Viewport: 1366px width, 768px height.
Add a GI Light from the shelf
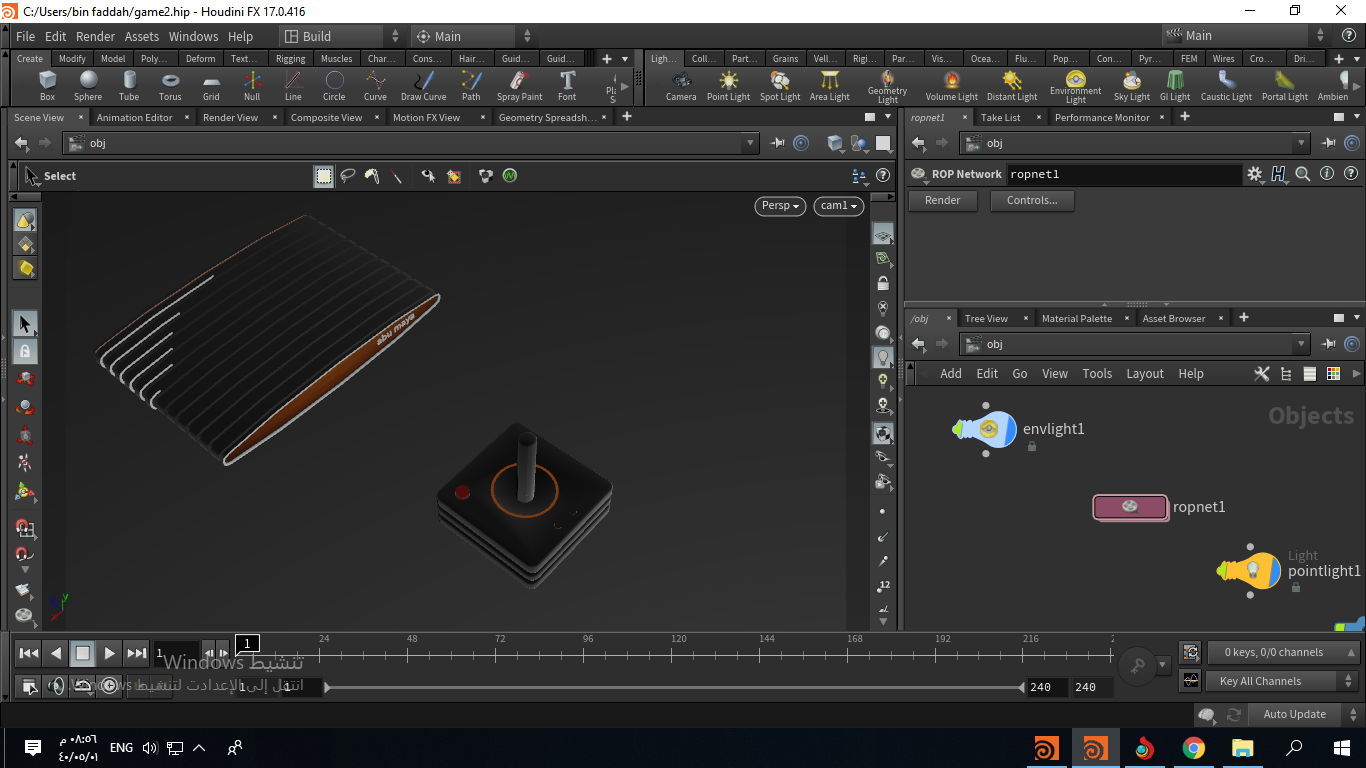[x=1174, y=86]
